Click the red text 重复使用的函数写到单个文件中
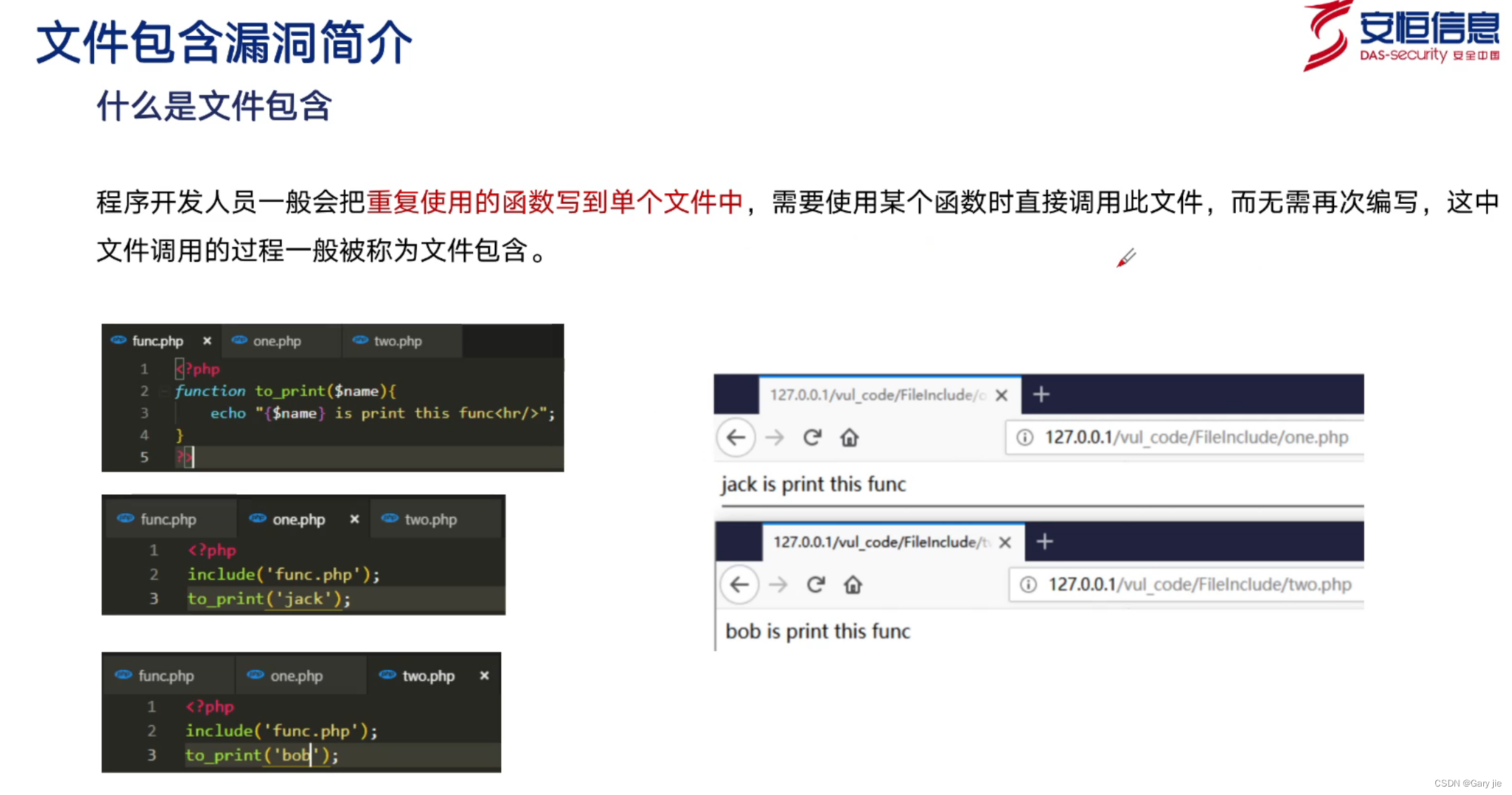 (555, 202)
